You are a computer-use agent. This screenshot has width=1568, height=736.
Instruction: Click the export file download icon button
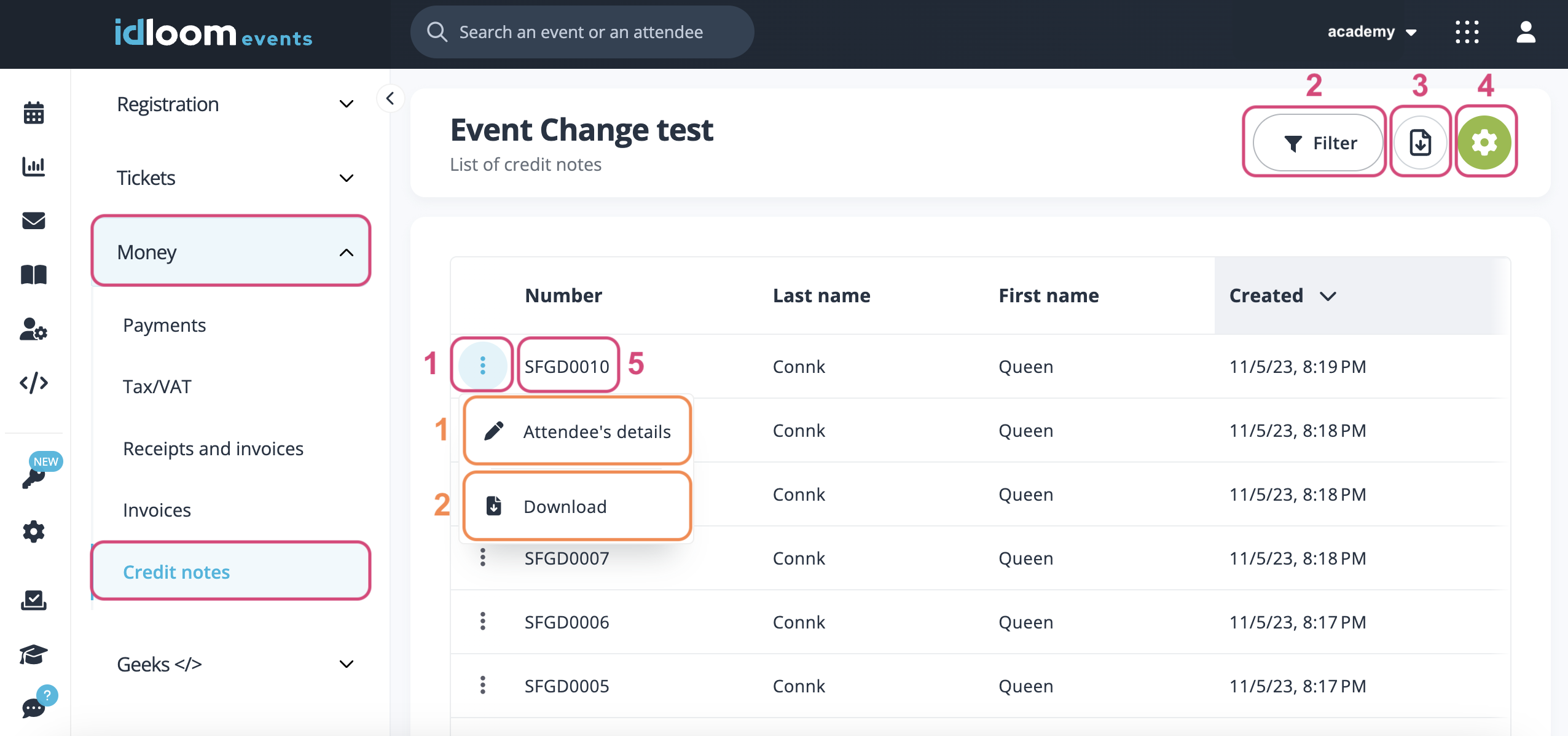pyautogui.click(x=1420, y=143)
